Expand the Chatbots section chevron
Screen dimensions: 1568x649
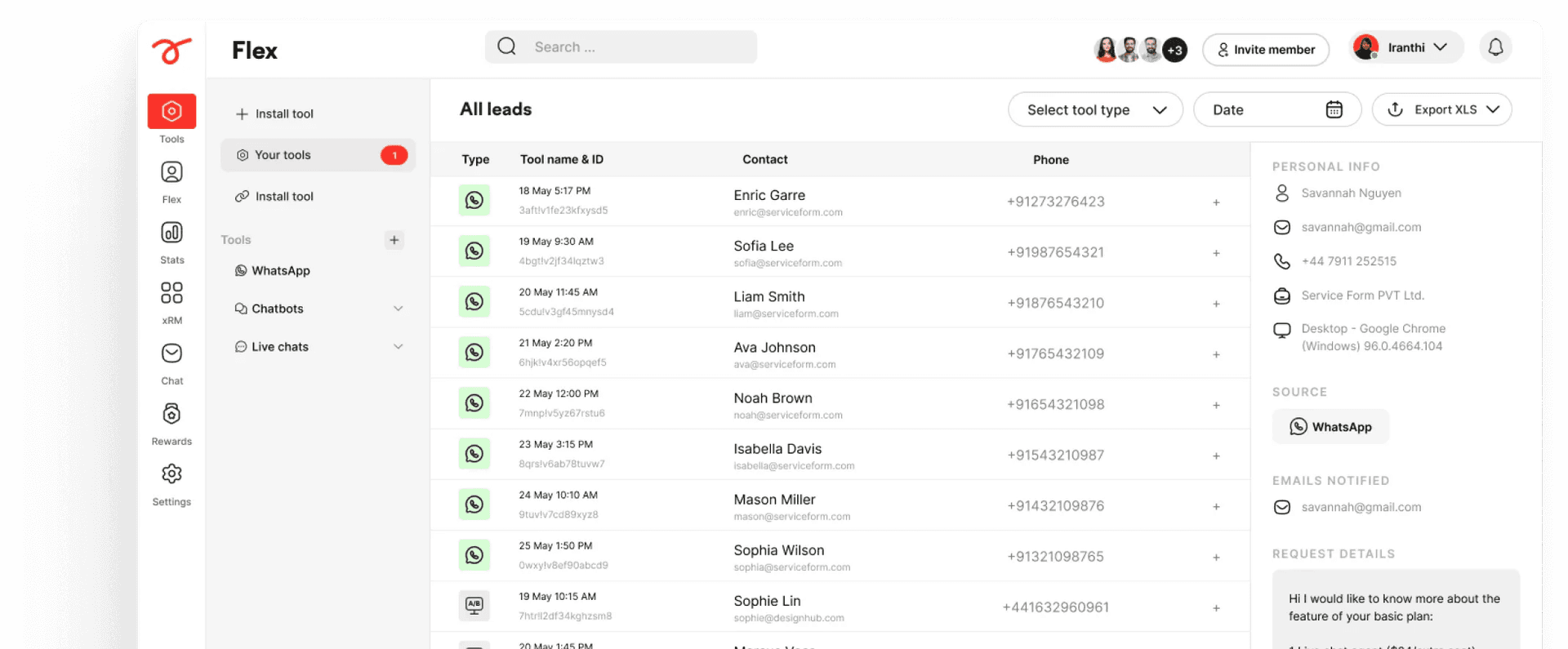point(398,309)
